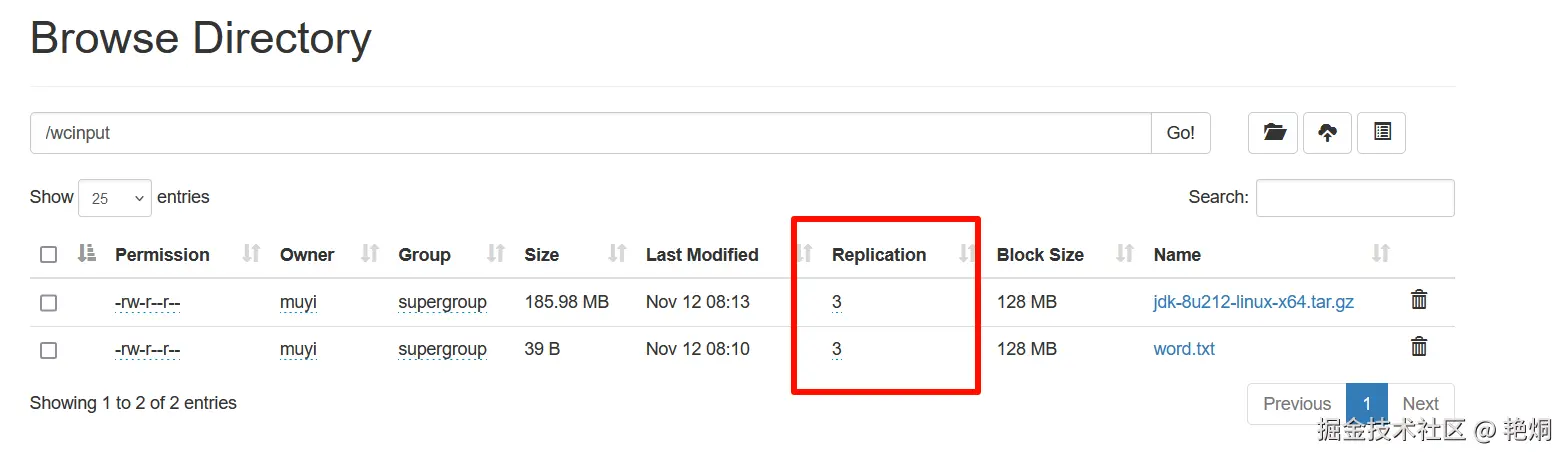Sort by Block Size column header

(x=1040, y=255)
